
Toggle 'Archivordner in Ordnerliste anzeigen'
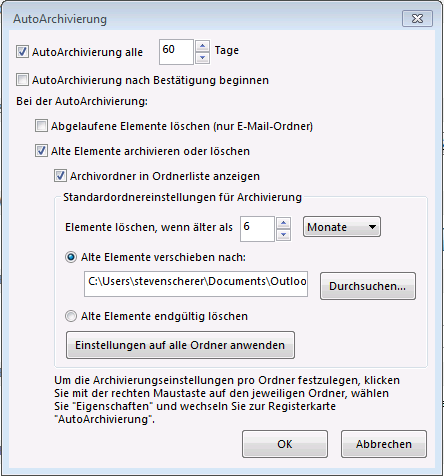(x=60, y=176)
